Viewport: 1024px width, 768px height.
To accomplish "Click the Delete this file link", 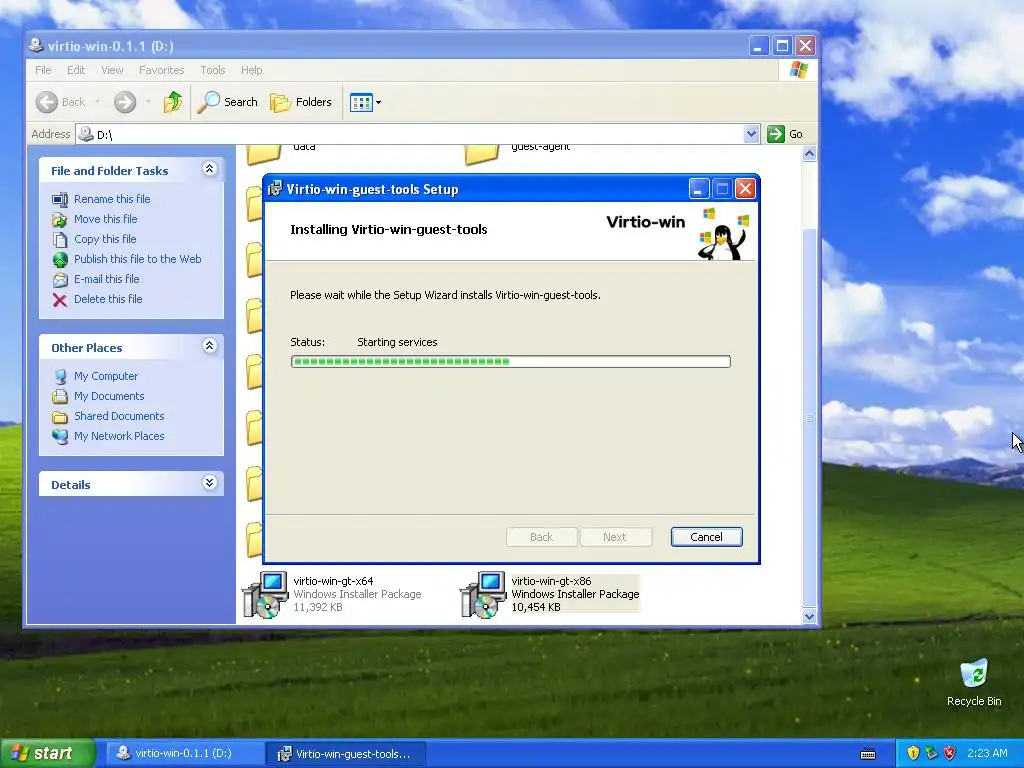I will (108, 299).
